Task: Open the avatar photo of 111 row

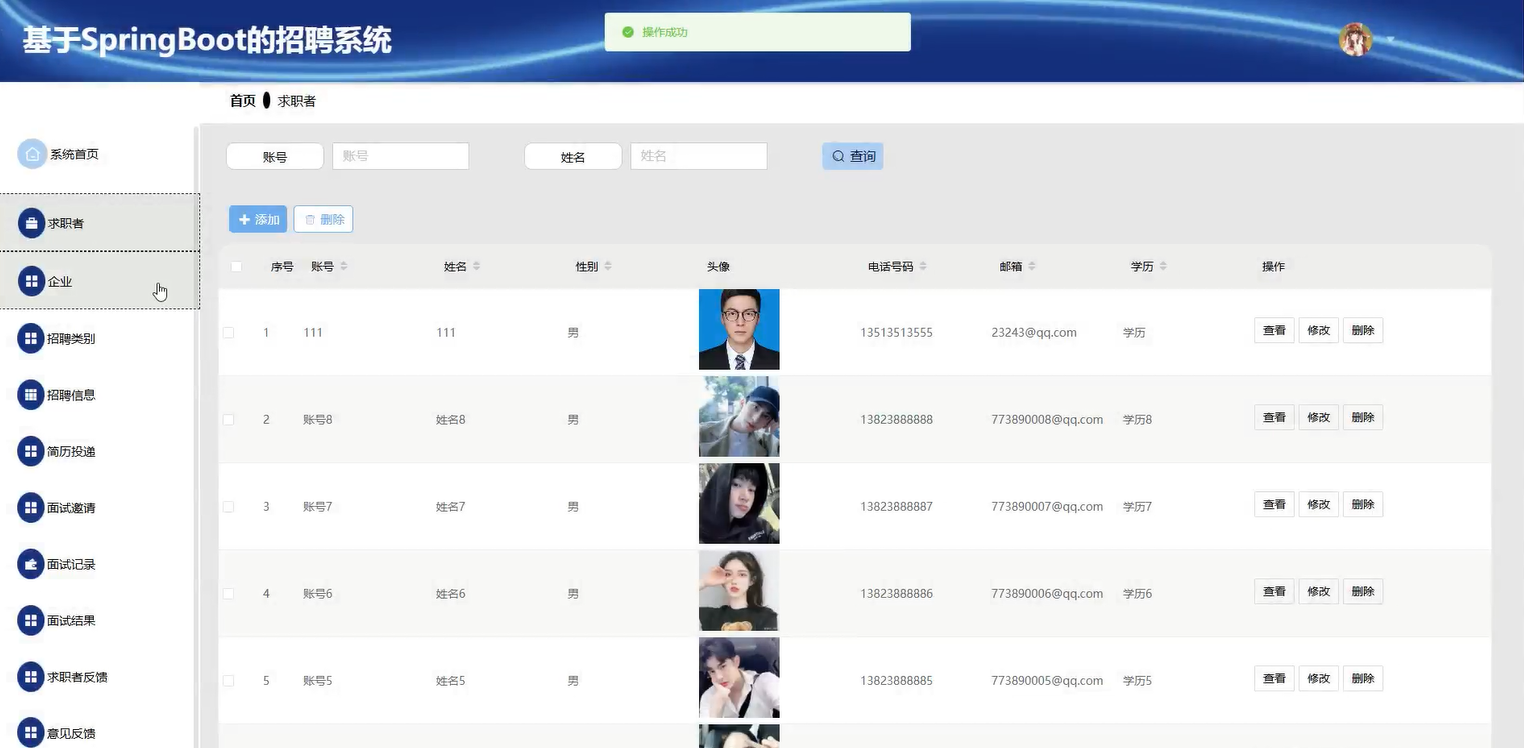Action: click(739, 330)
